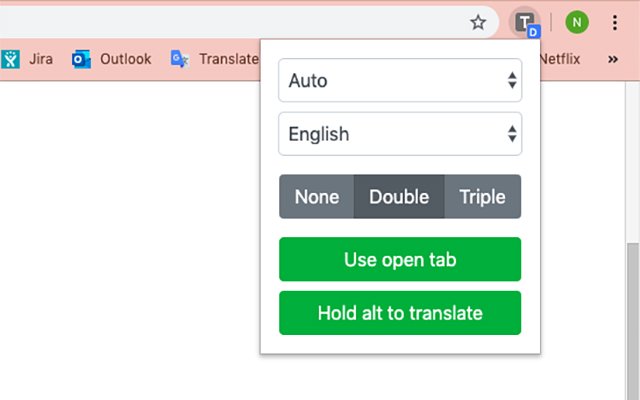Show hidden bookmarks with double chevron

(612, 59)
